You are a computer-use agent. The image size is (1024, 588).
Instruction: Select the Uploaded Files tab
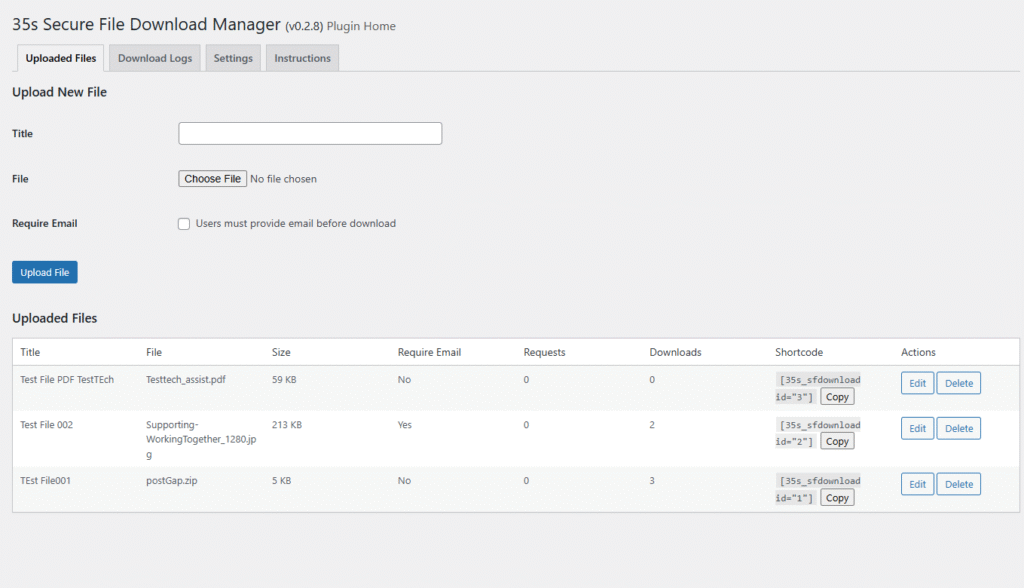(61, 58)
